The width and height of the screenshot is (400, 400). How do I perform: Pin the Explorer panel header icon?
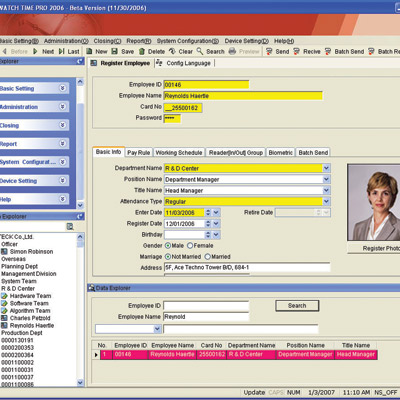(x=80, y=61)
